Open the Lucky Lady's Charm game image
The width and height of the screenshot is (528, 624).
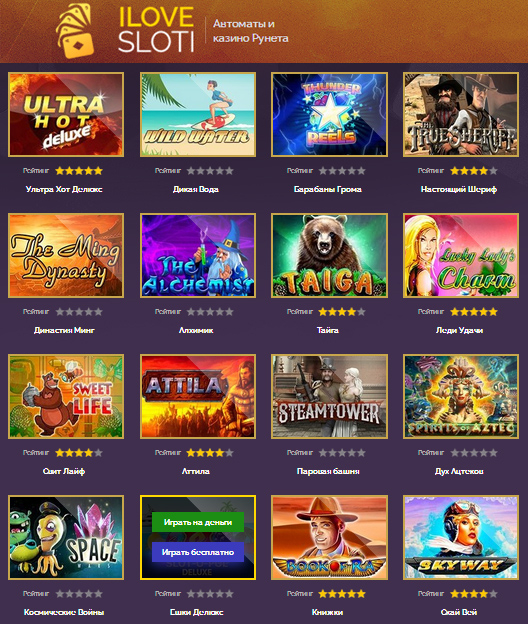pos(461,255)
